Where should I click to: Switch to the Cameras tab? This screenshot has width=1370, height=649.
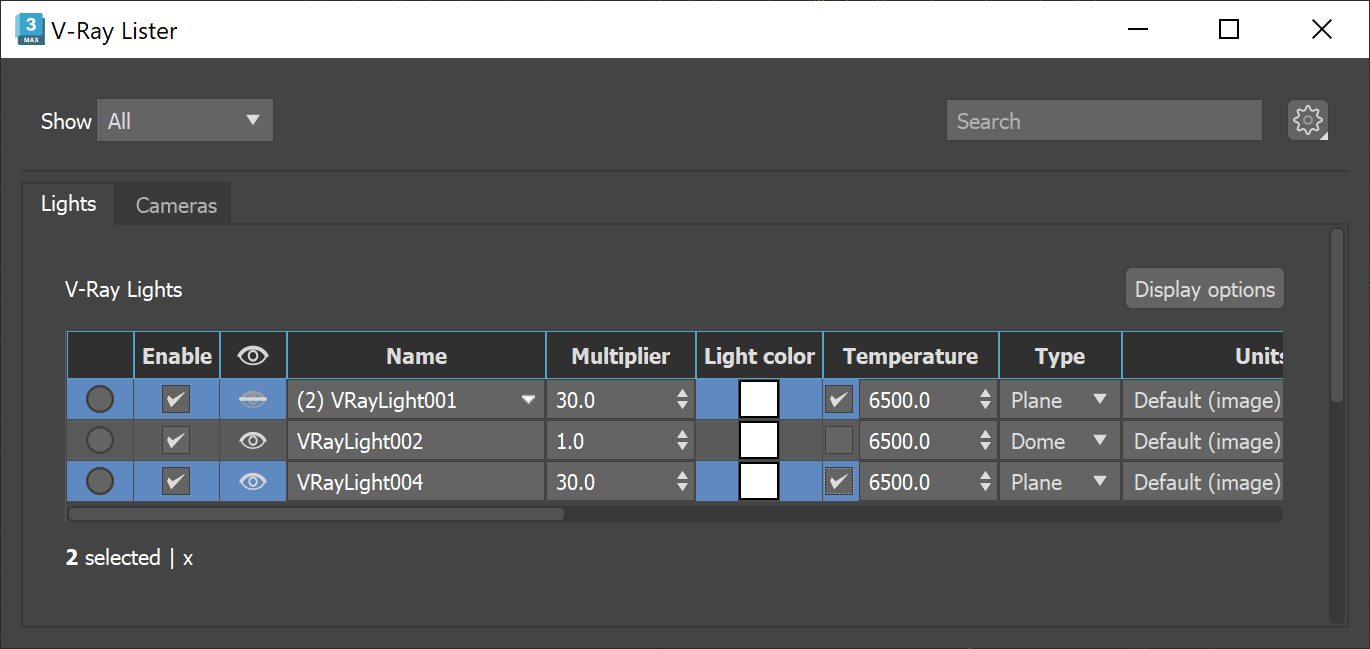pyautogui.click(x=175, y=205)
